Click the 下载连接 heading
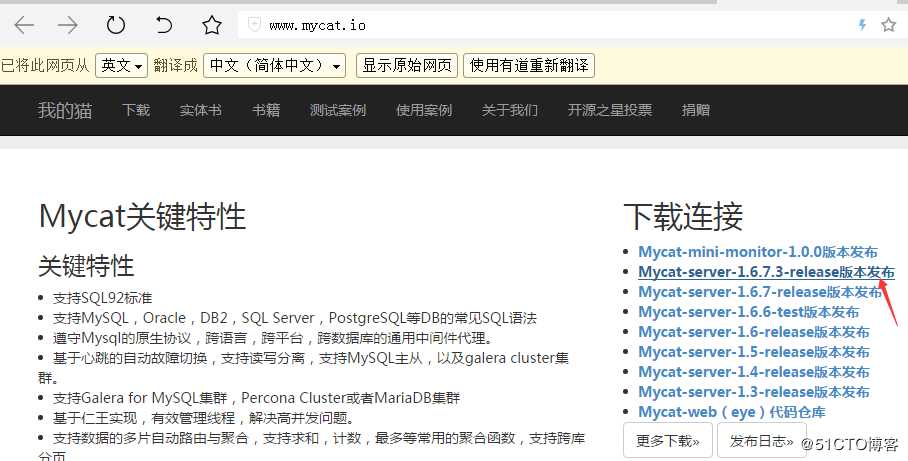Image resolution: width=908 pixels, height=461 pixels. pyautogui.click(x=683, y=217)
